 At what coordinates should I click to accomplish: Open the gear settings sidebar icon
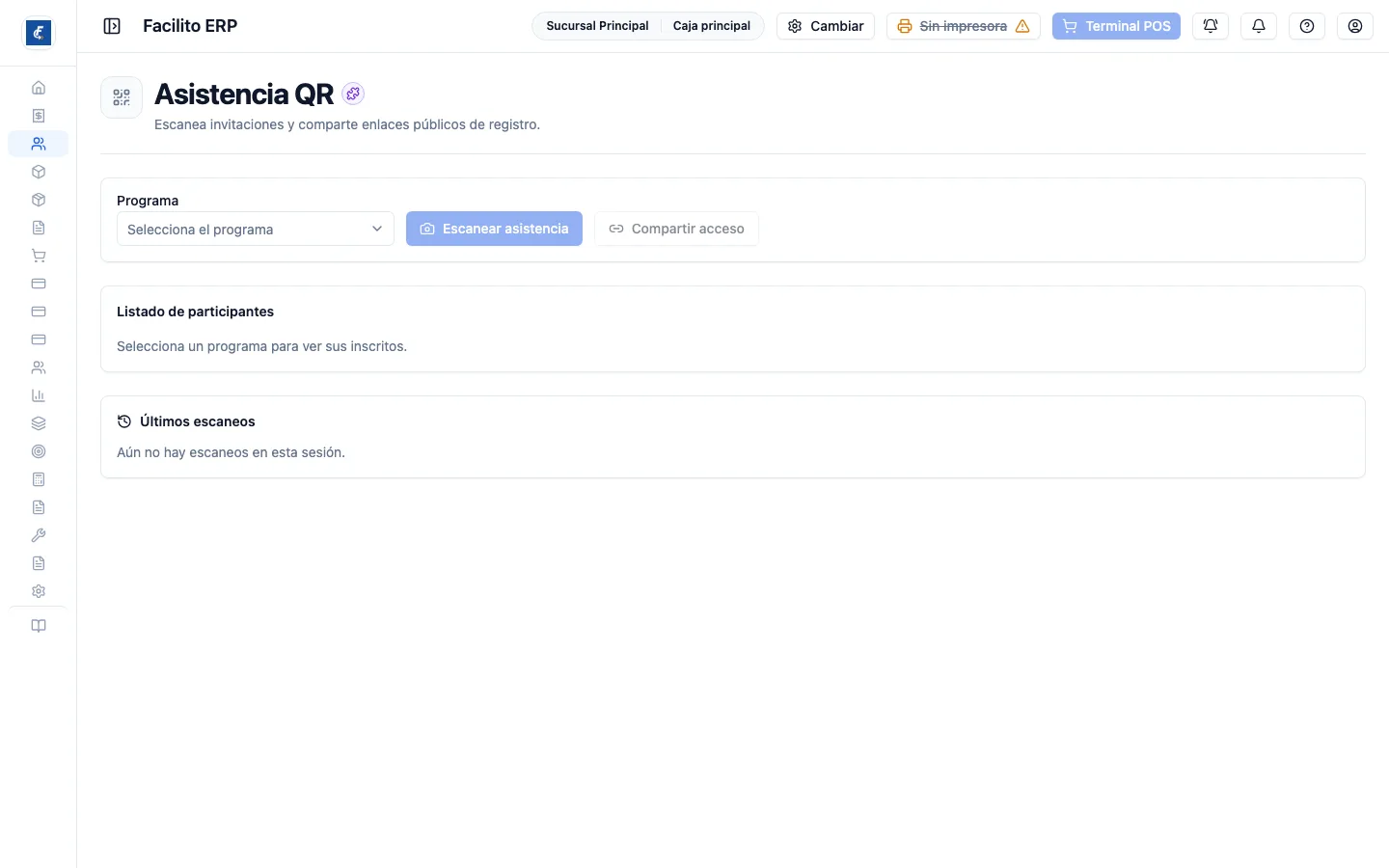click(39, 591)
